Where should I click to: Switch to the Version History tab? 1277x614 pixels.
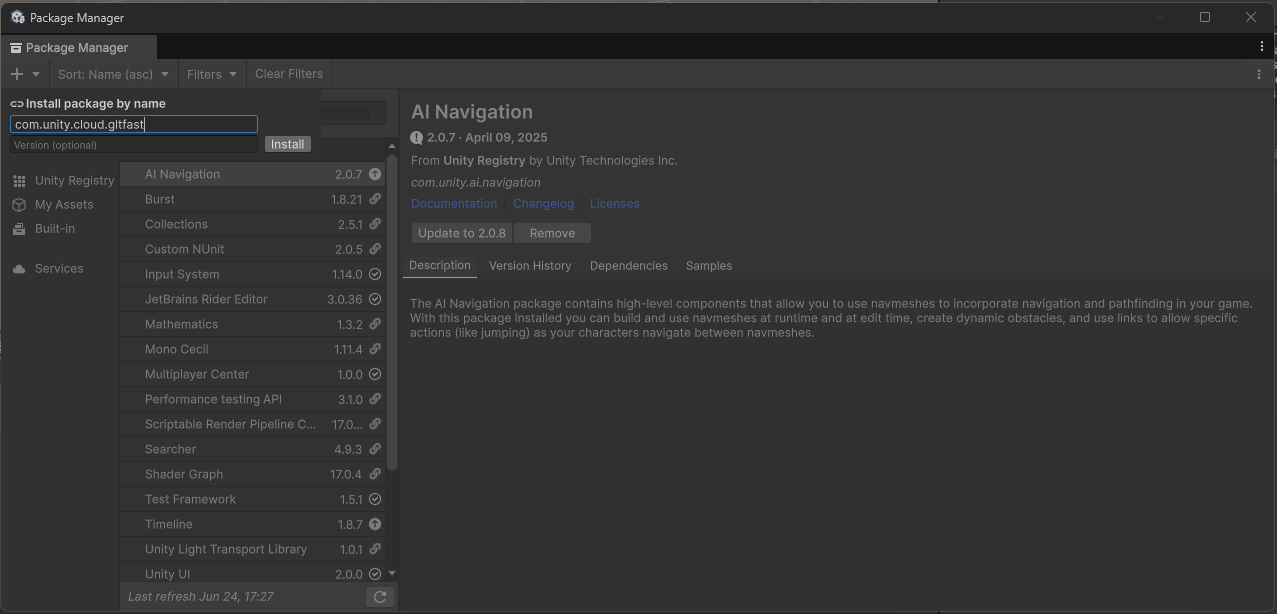530,266
